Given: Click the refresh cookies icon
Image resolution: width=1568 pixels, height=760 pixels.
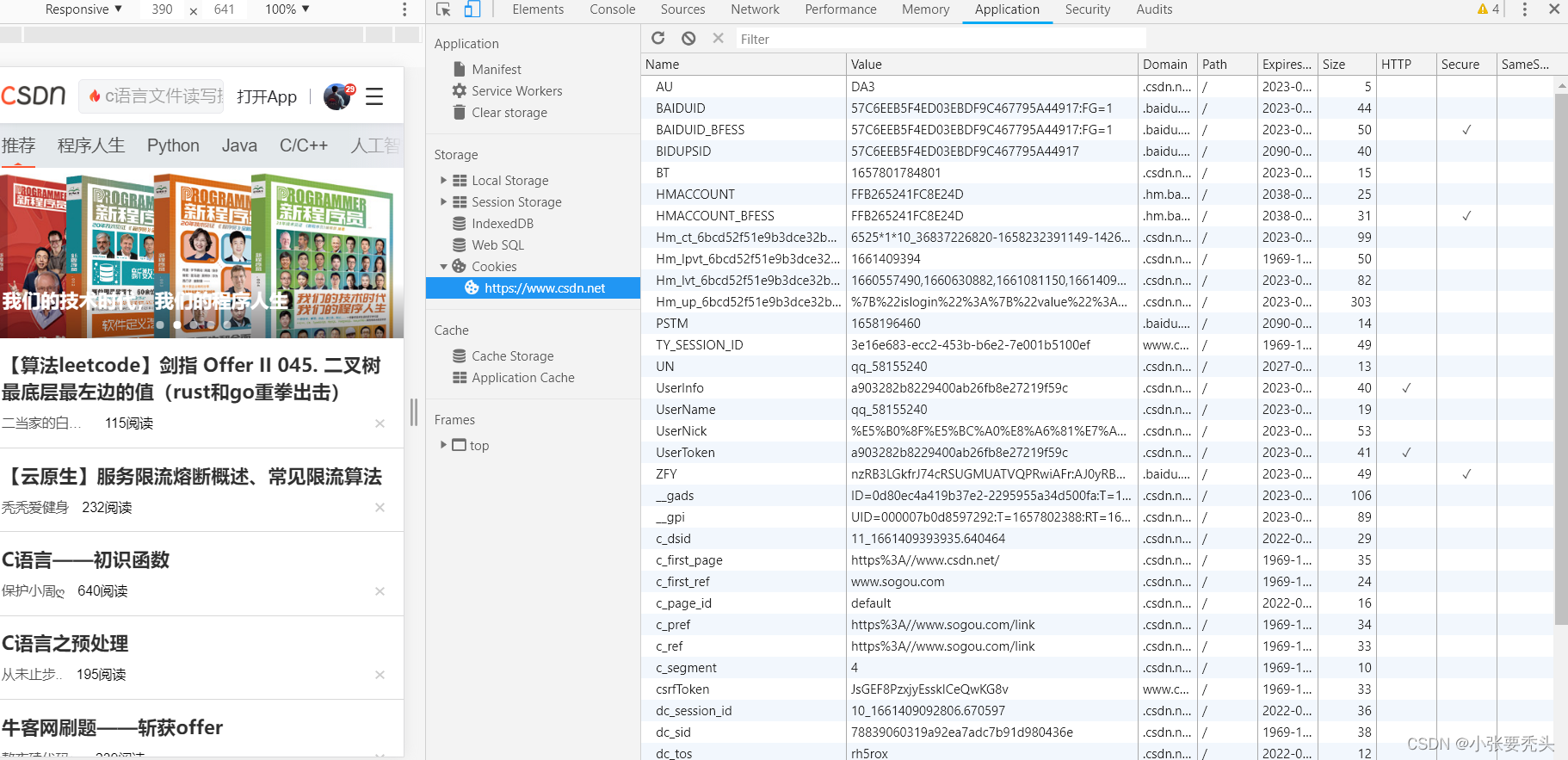Looking at the screenshot, I should 658,38.
